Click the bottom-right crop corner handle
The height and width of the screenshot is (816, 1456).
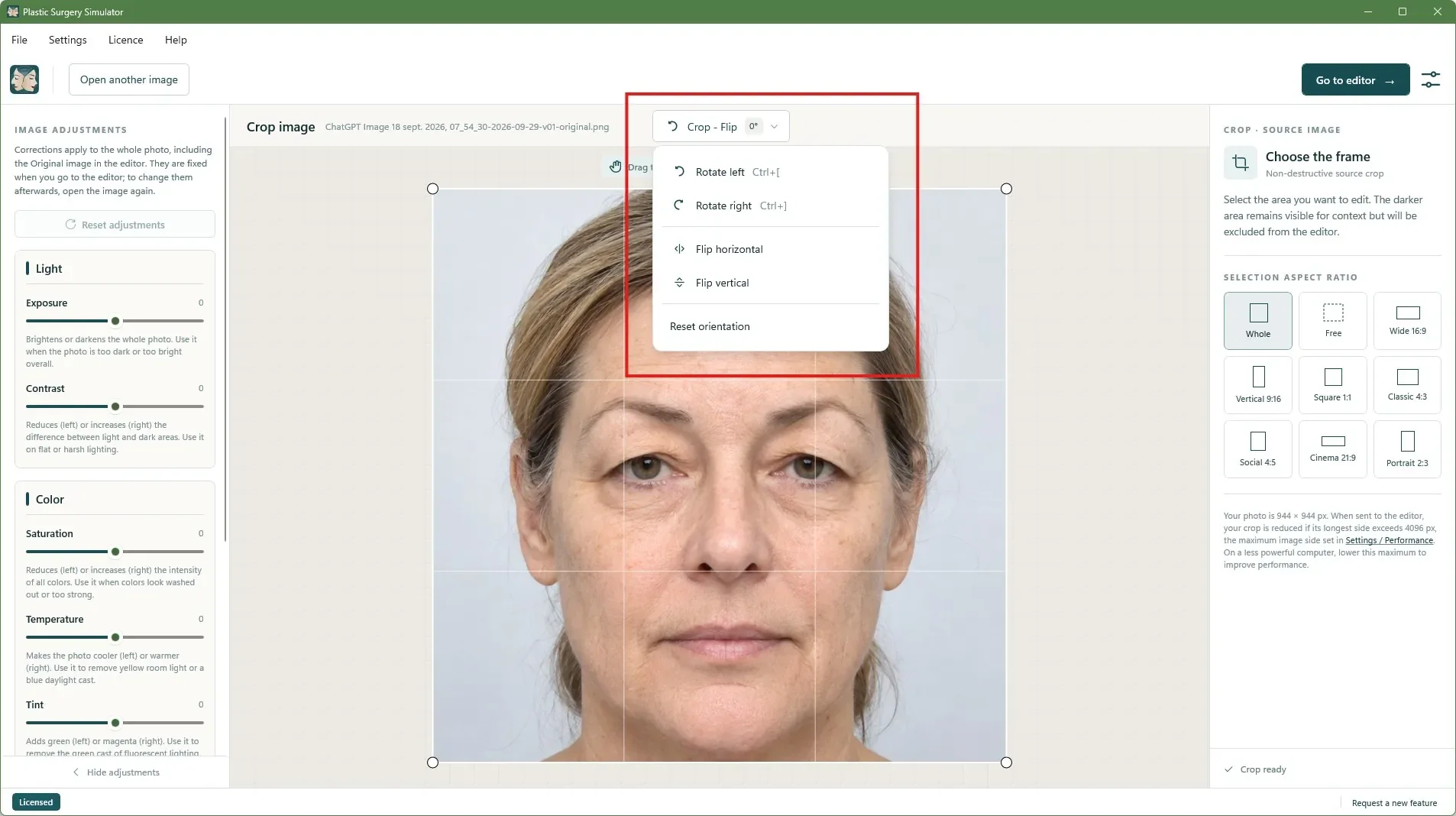tap(1006, 763)
